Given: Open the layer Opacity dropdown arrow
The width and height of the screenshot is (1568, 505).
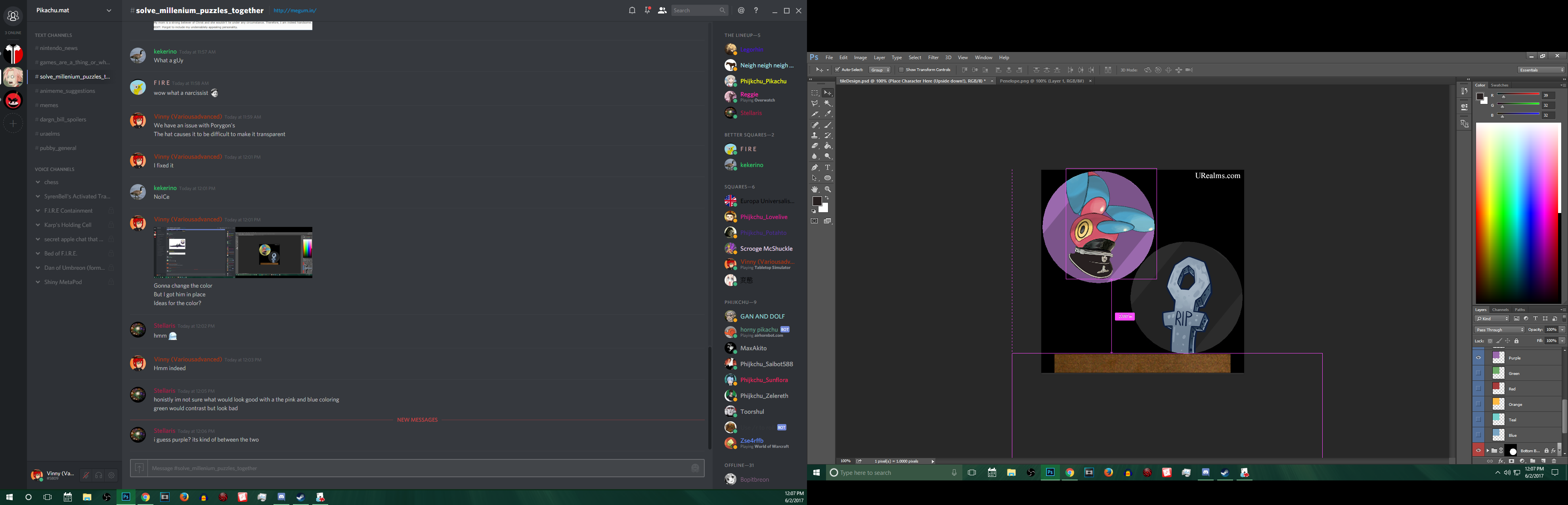Looking at the screenshot, I should tap(1562, 330).
